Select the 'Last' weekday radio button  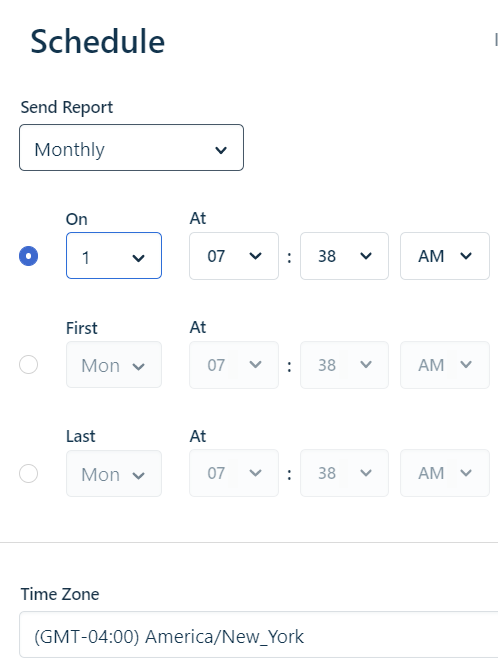pyautogui.click(x=28, y=473)
